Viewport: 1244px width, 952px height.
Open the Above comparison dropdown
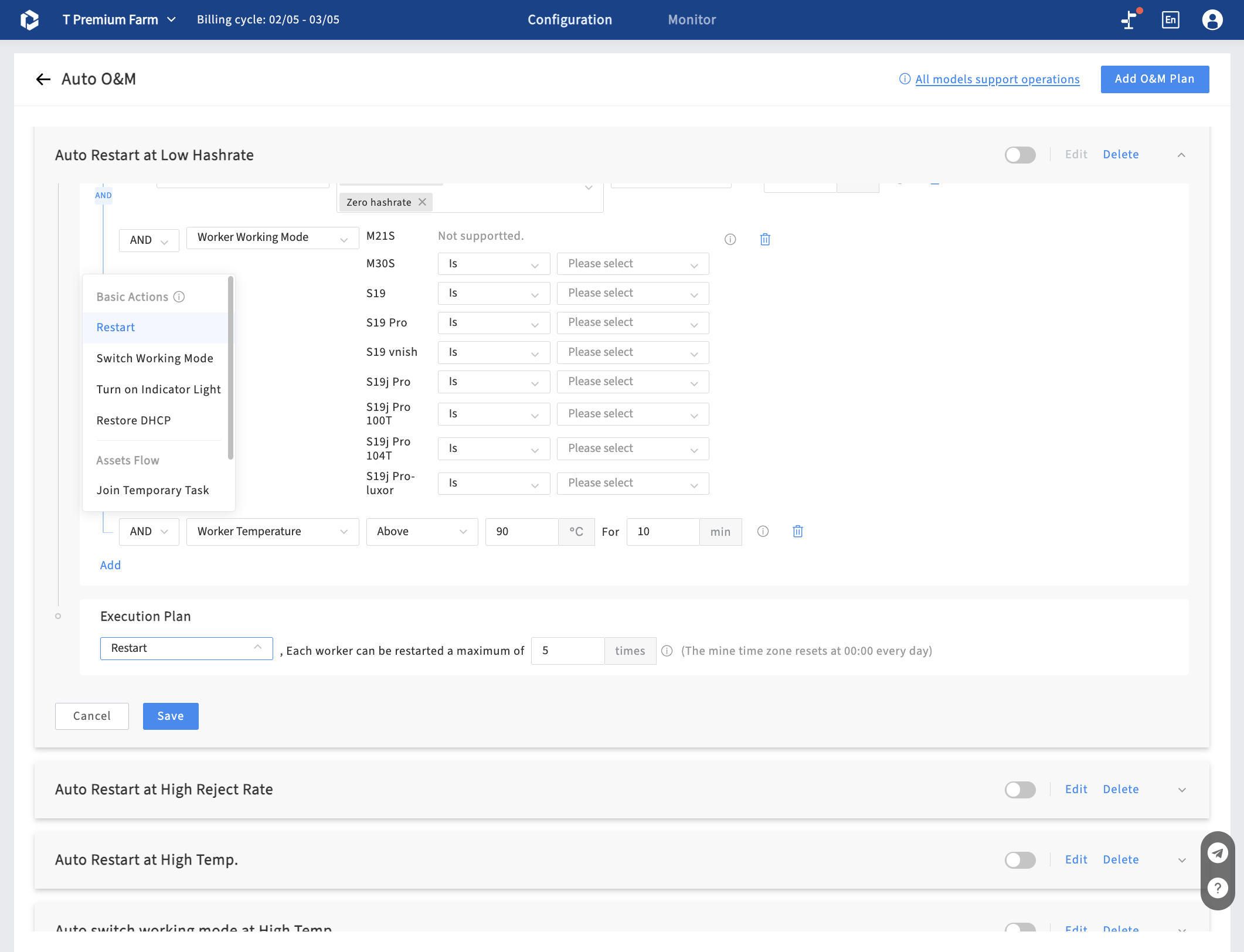[x=422, y=532]
